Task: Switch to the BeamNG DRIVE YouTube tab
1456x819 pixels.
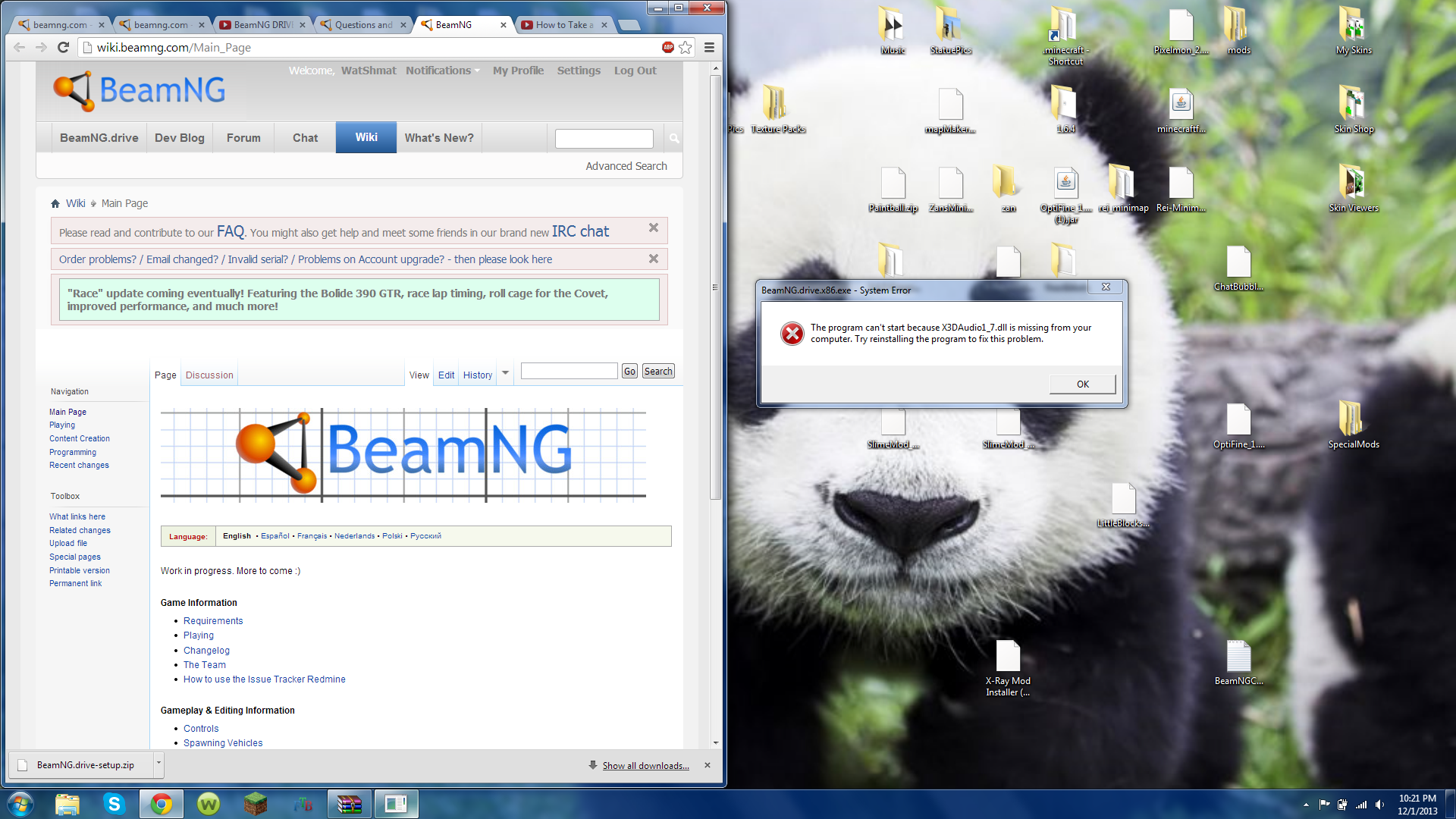Action: pos(262,25)
